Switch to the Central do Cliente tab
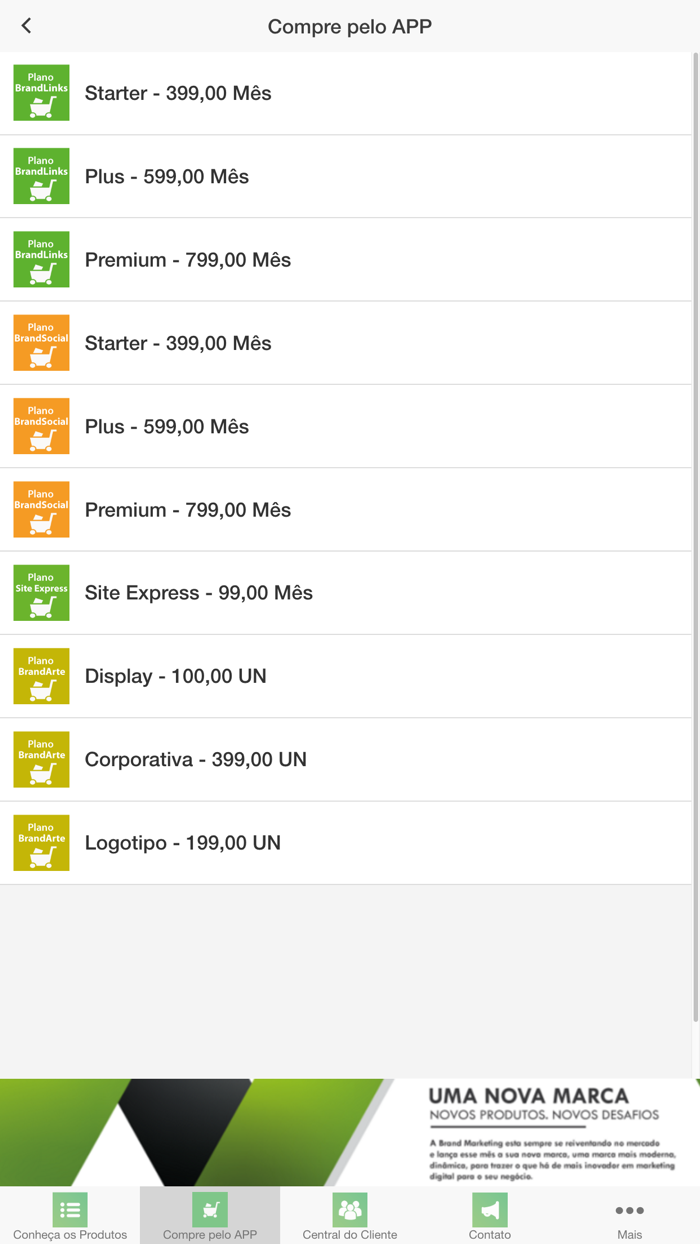The height and width of the screenshot is (1244, 700). (x=350, y=1216)
